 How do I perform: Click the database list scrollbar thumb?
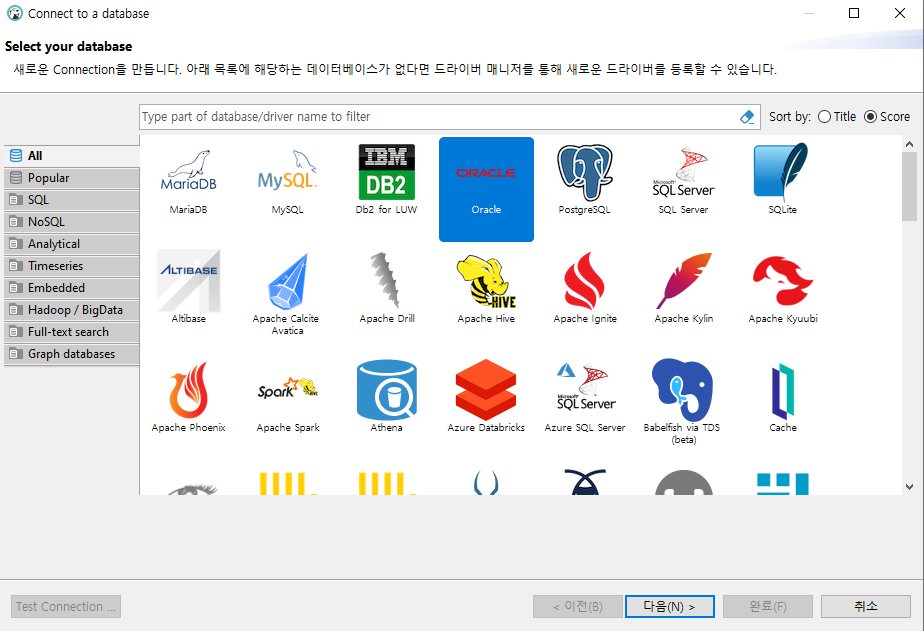pos(909,187)
